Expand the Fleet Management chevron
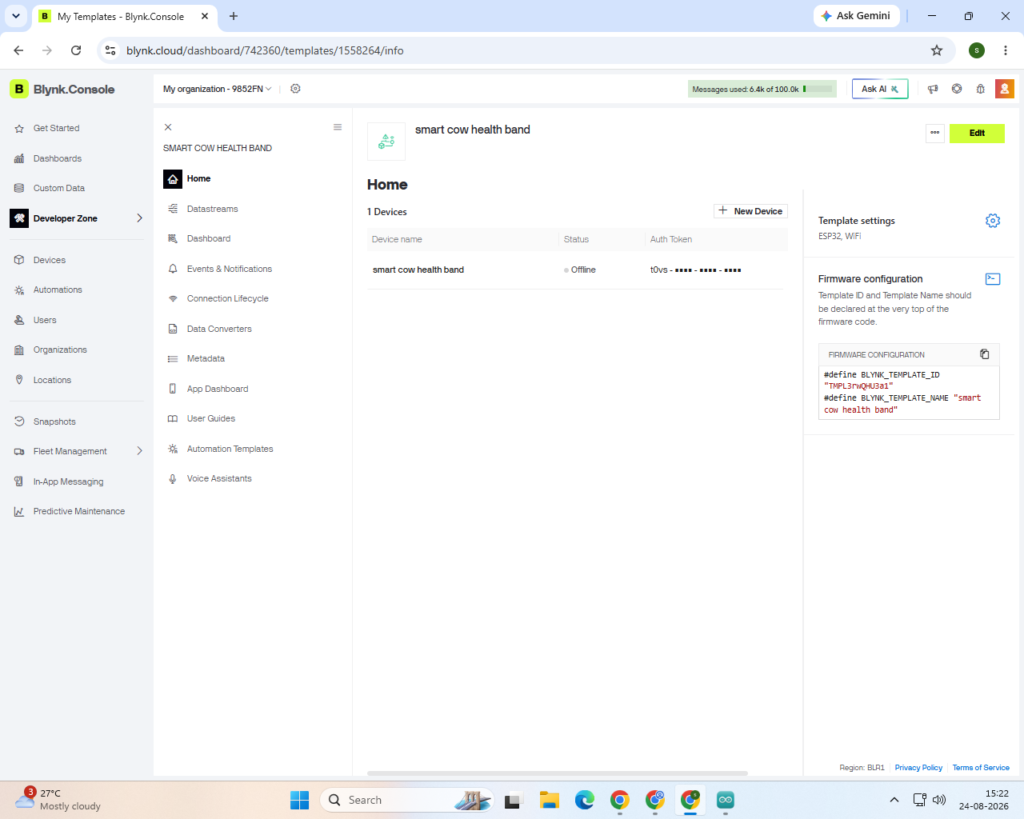The height and width of the screenshot is (819, 1024). 139,451
